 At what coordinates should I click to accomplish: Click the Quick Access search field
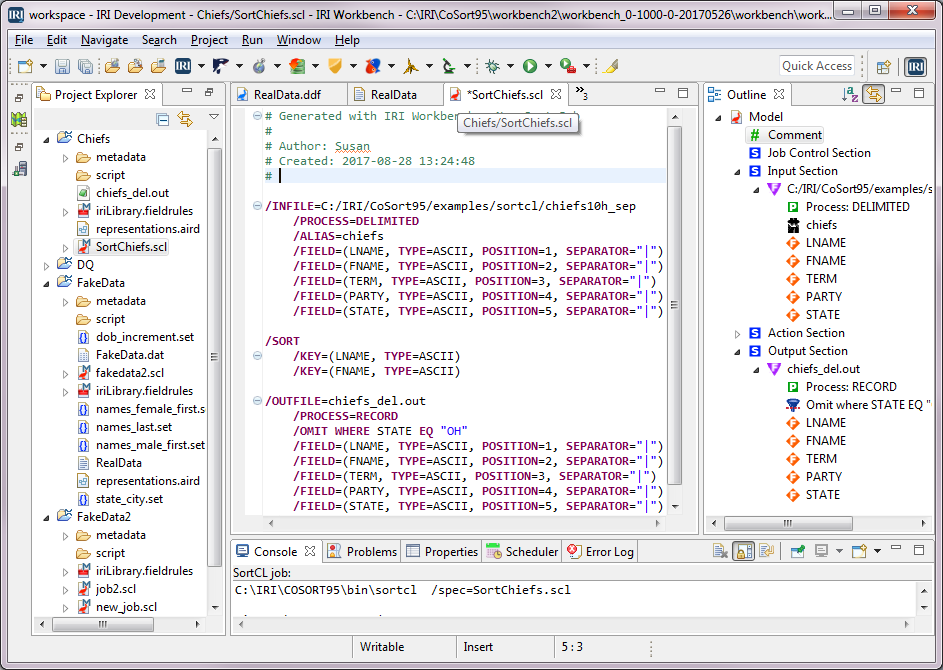tap(816, 66)
